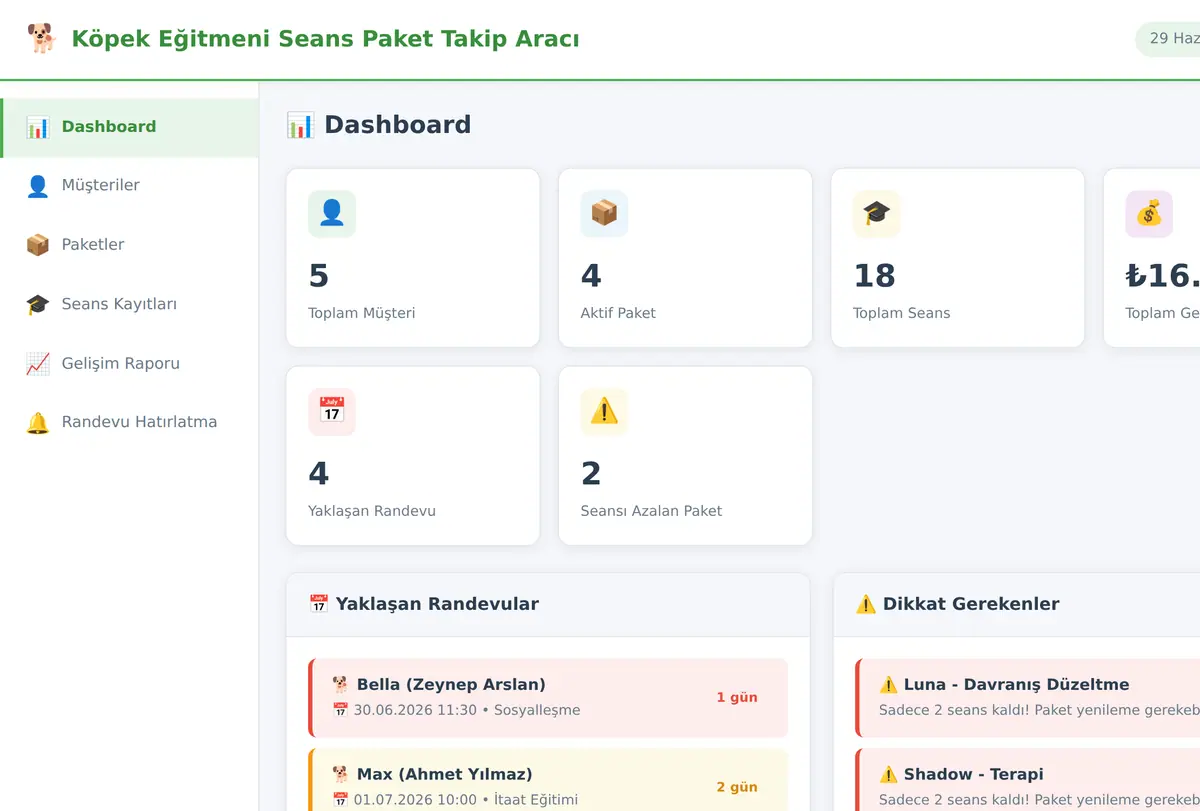Click the money bag icon on the revenue card
Viewport: 1200px width, 811px height.
(x=1149, y=214)
